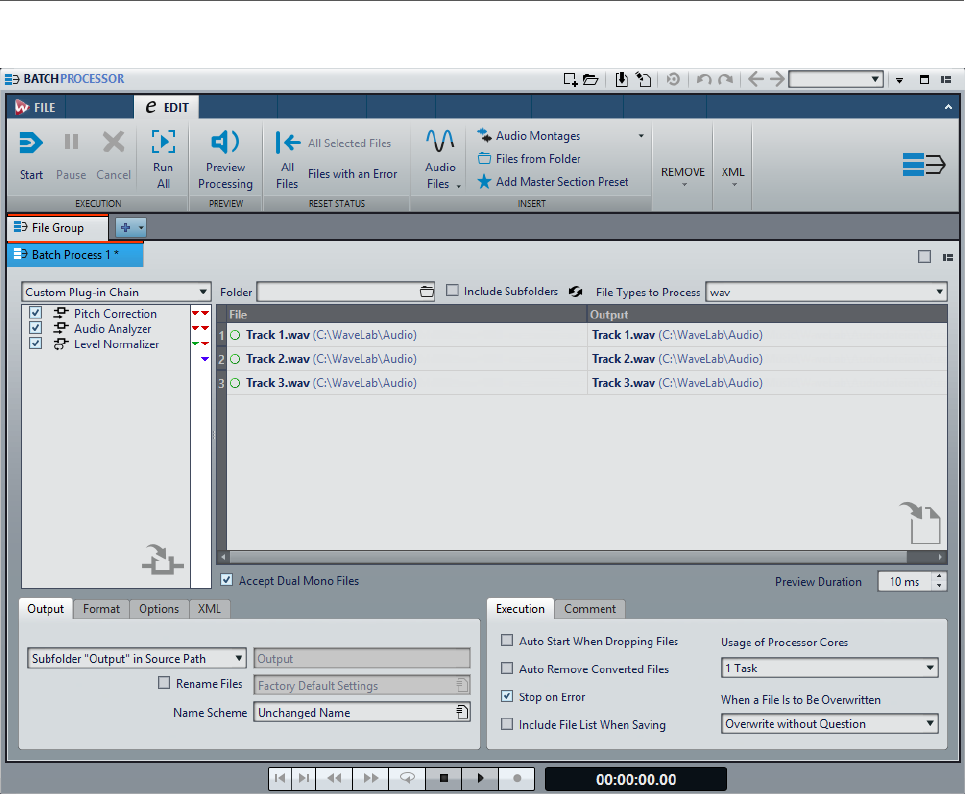This screenshot has width=965, height=794.
Task: Toggle Level Normalizer plug-in checkbox
Action: pyautogui.click(x=36, y=343)
